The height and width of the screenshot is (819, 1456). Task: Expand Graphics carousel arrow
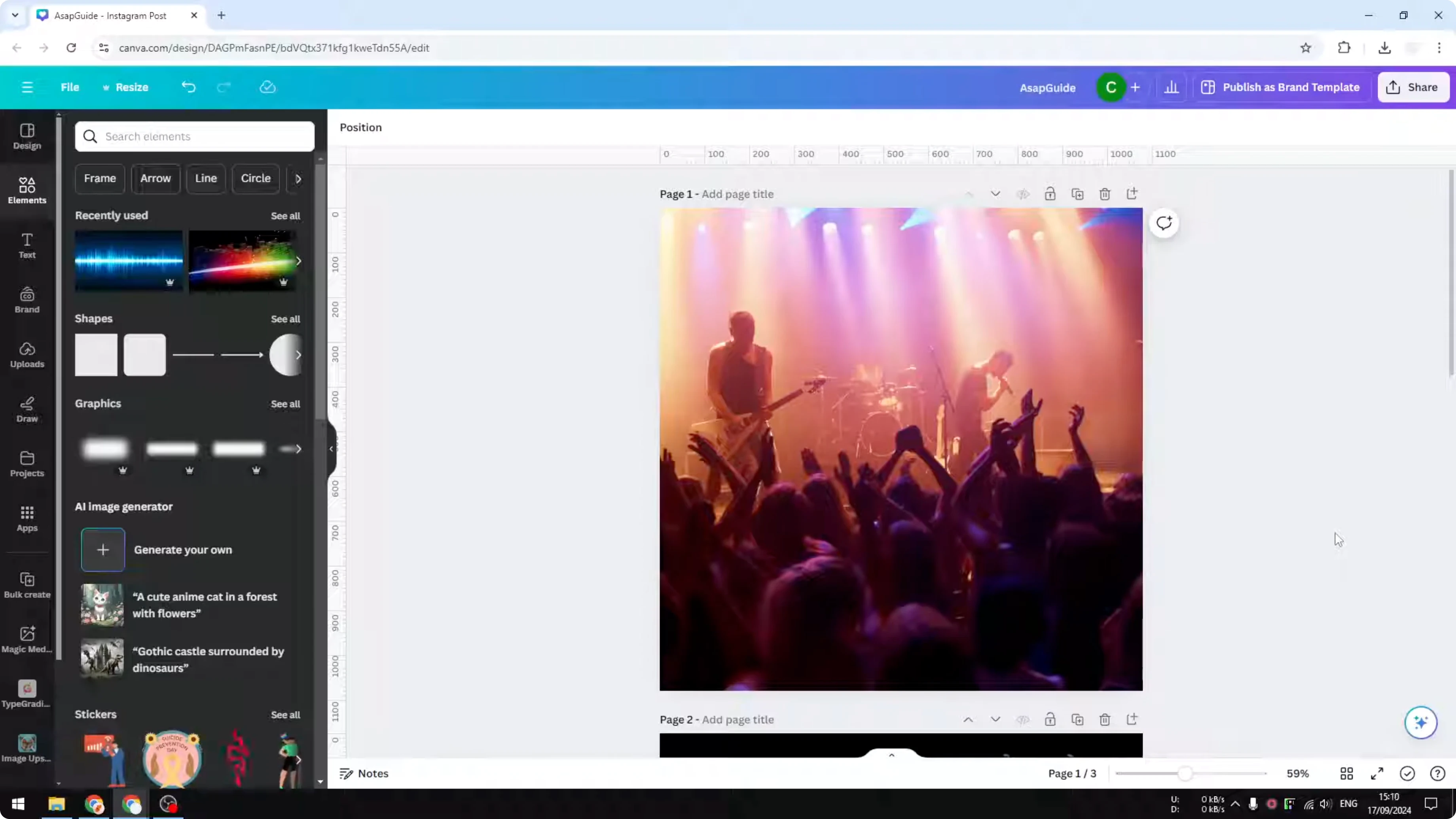pos(298,449)
